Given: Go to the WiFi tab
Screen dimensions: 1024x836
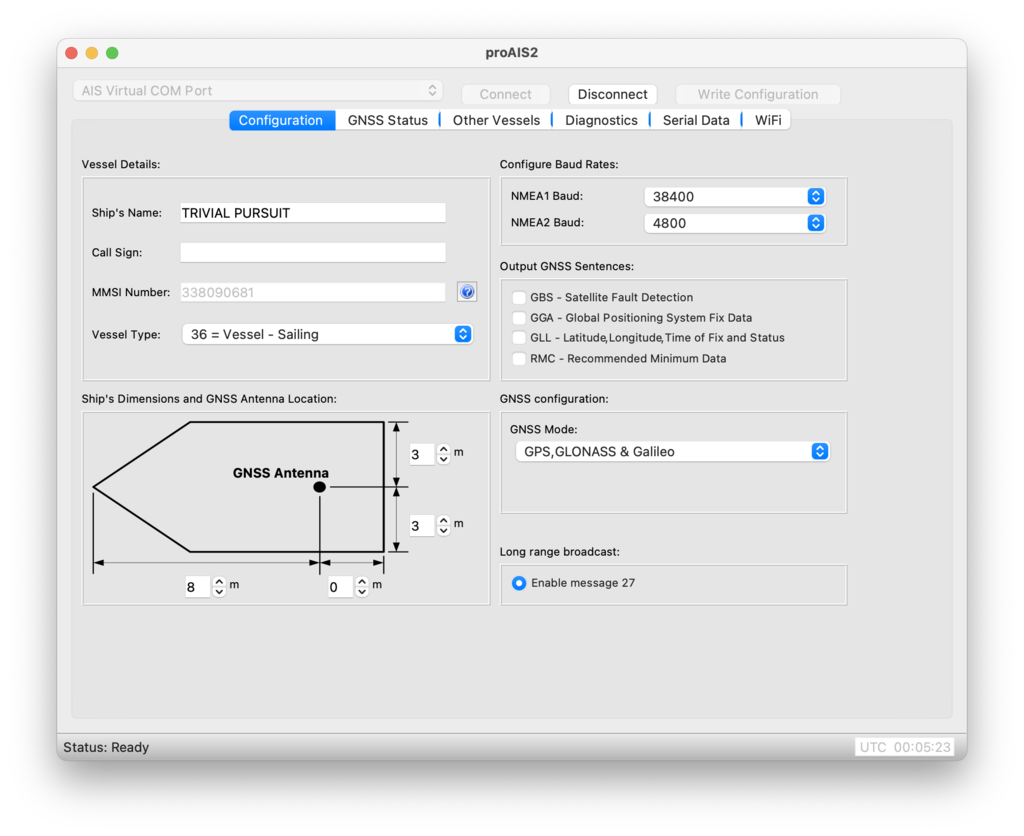Looking at the screenshot, I should (768, 120).
